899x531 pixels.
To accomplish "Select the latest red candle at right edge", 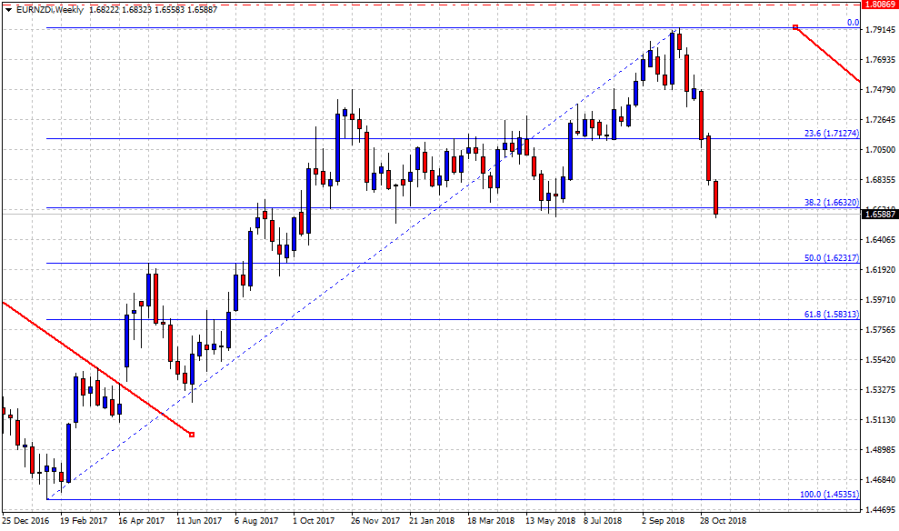I will [x=717, y=197].
